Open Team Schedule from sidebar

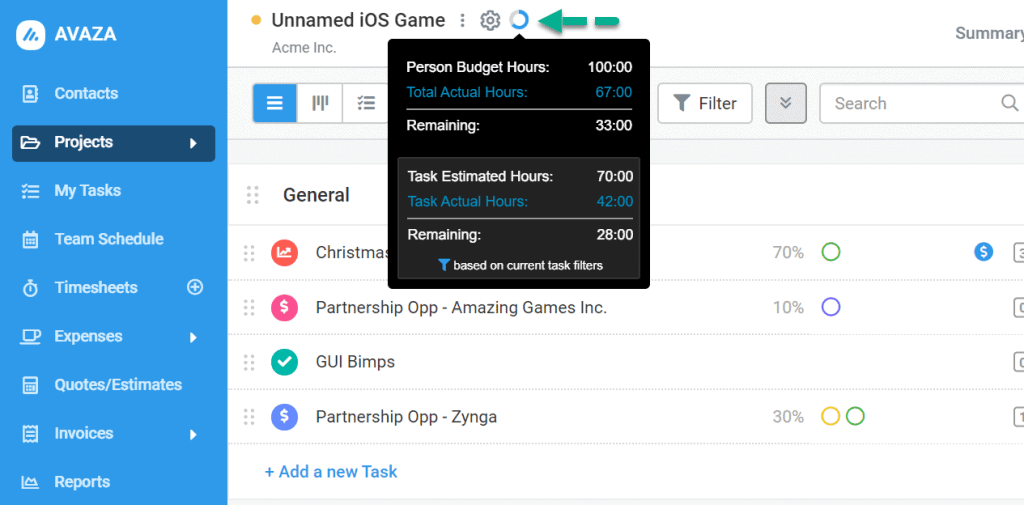(108, 239)
